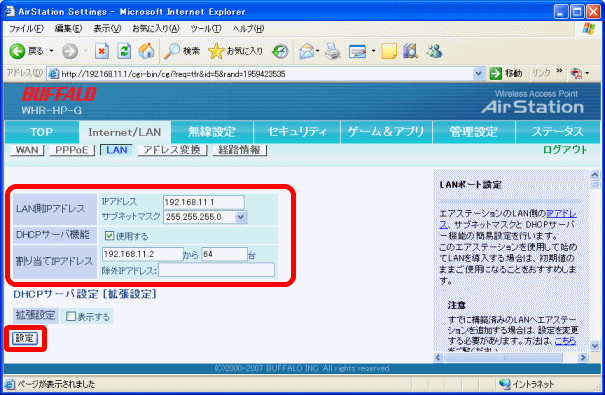Click the LAN IP address field 192.168.11.1

(x=204, y=202)
